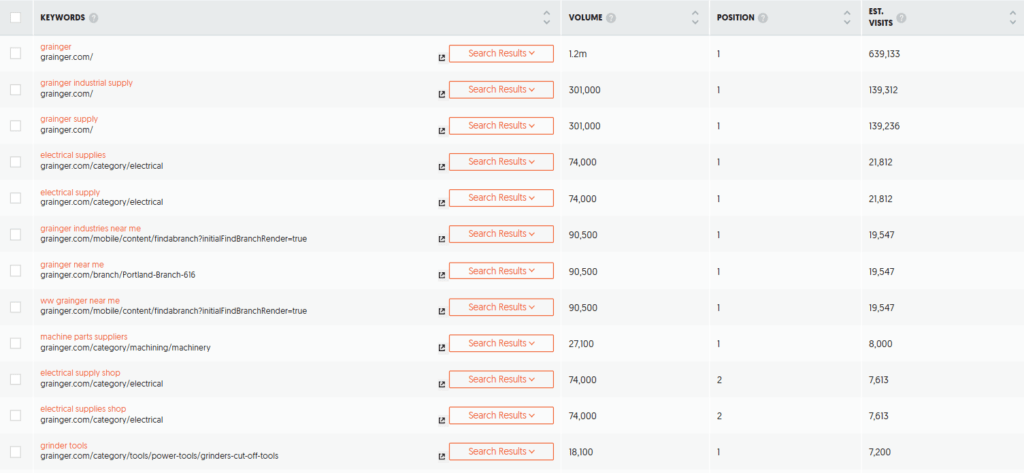Screen dimensions: 1024x473
Task: Check the box for the 'grainger' keyword row
Action: coord(16,54)
